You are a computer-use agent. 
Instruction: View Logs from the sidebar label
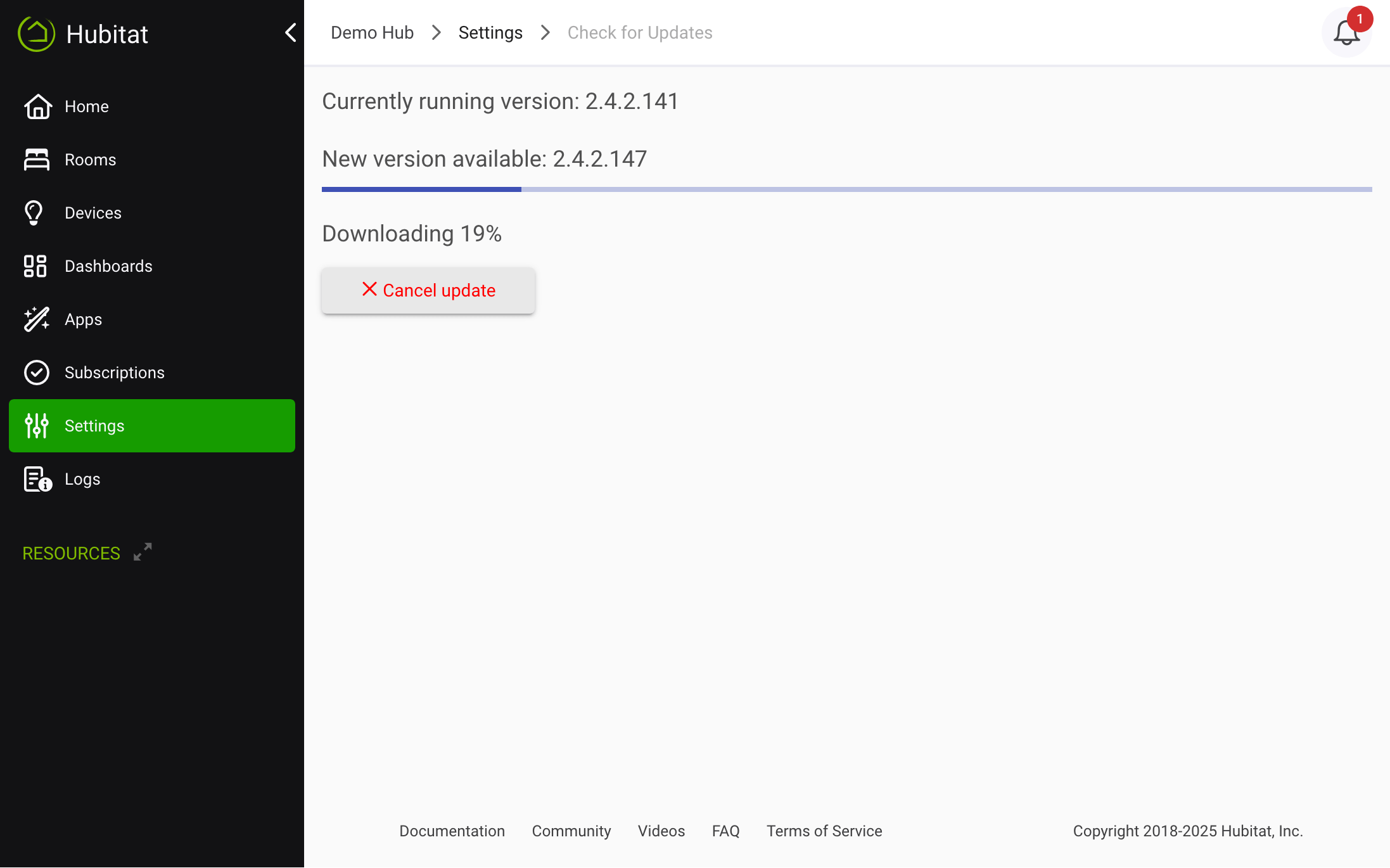(82, 479)
